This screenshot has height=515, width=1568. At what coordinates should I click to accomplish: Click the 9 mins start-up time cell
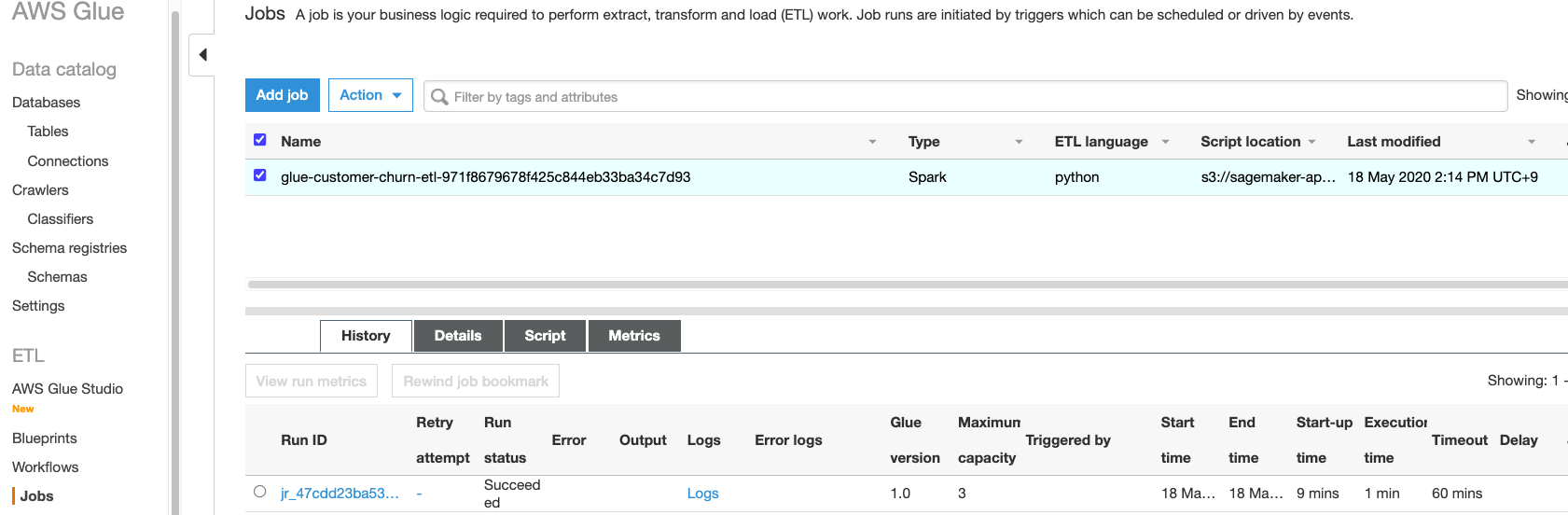pyautogui.click(x=1318, y=494)
